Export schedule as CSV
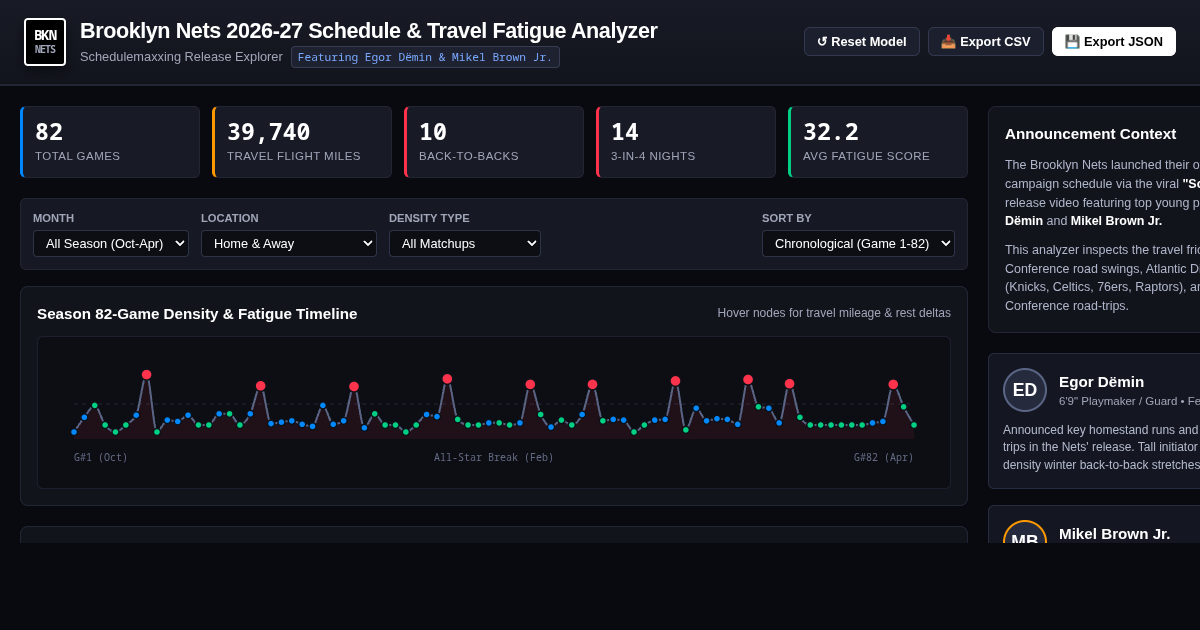The height and width of the screenshot is (630, 1200). tap(986, 41)
